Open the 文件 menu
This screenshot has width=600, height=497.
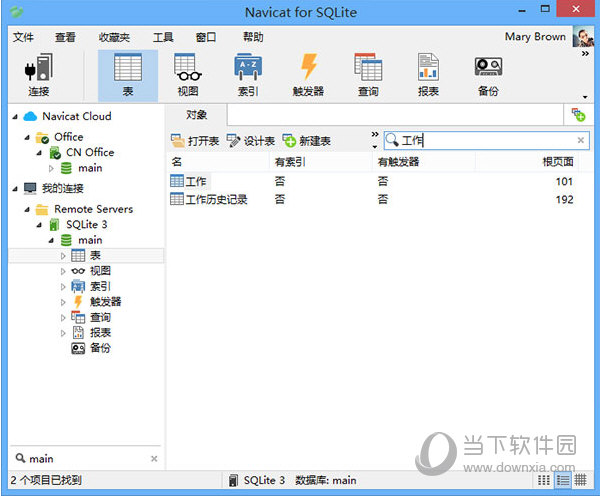23,37
